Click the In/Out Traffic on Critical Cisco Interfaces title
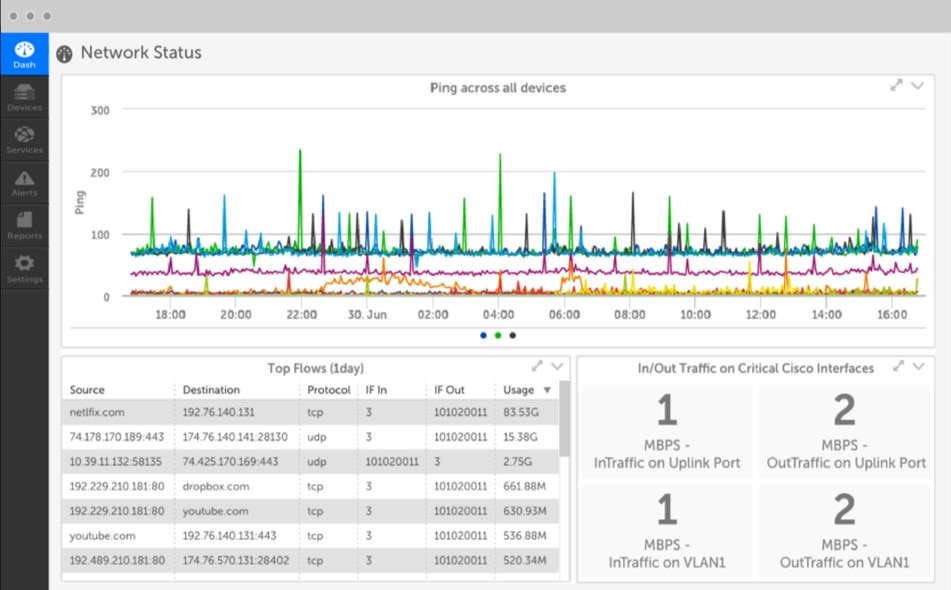 click(x=756, y=368)
